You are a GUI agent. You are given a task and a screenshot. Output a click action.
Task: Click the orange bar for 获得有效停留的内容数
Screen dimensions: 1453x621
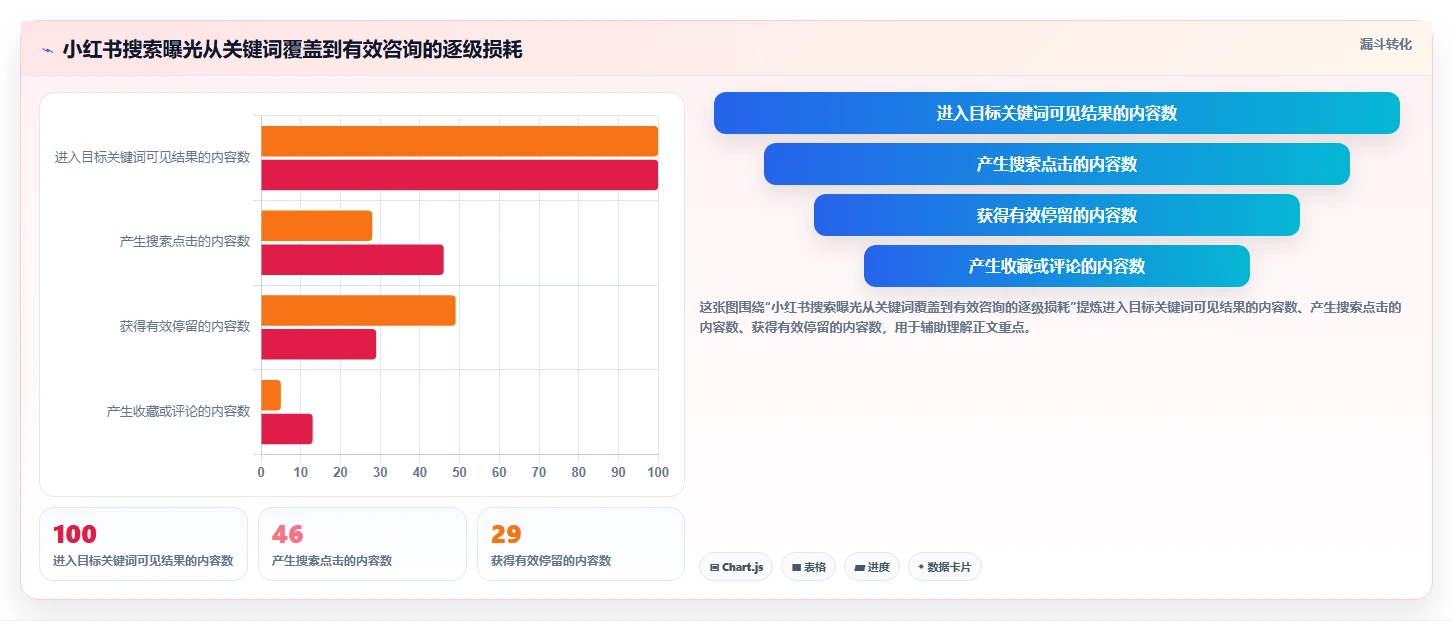359,310
